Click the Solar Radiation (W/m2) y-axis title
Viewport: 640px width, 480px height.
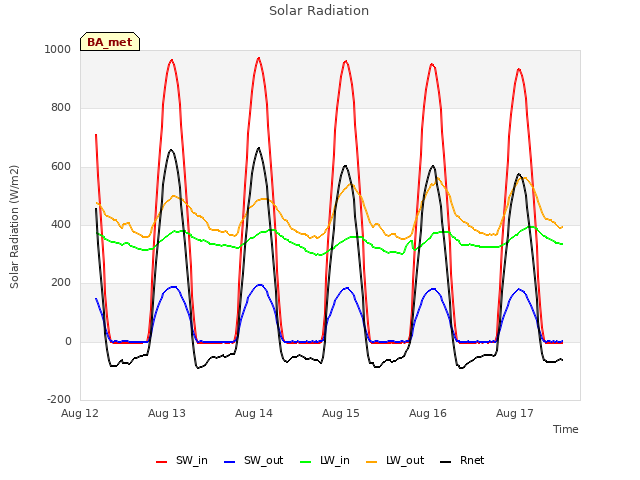click(x=14, y=227)
